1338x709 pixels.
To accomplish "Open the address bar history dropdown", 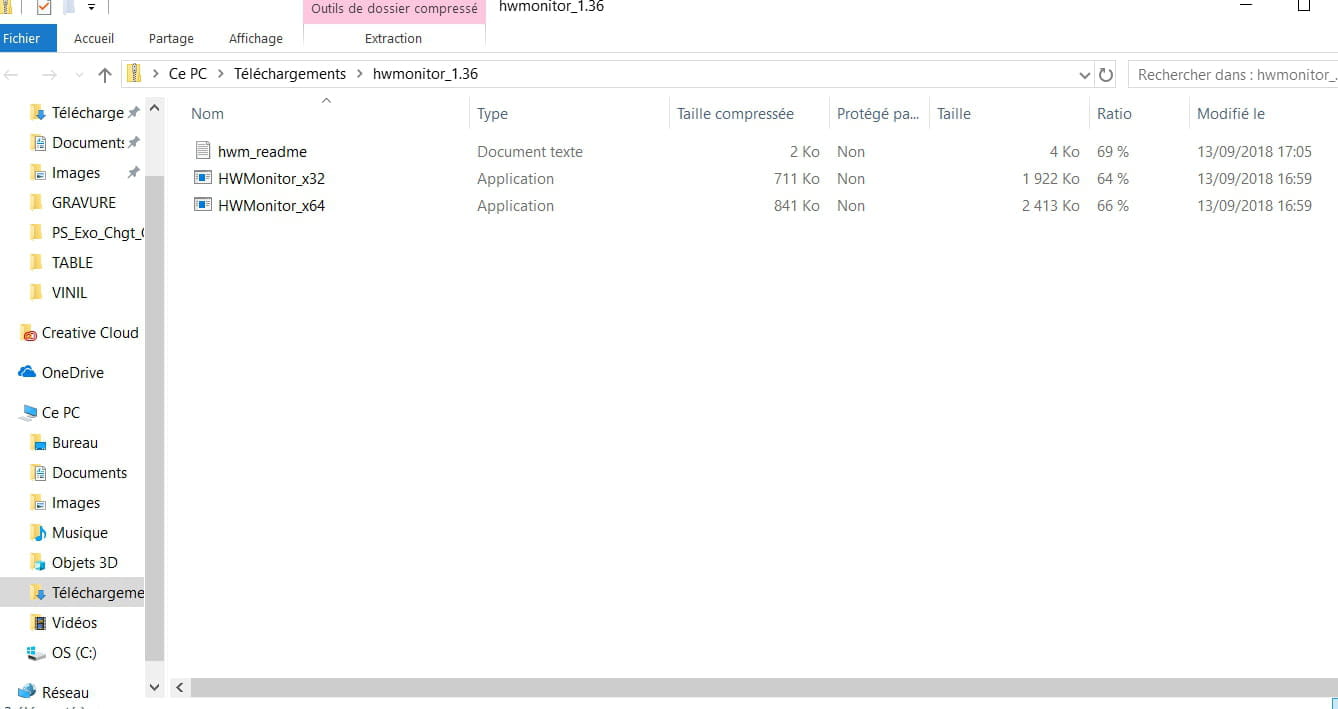I will [1085, 75].
